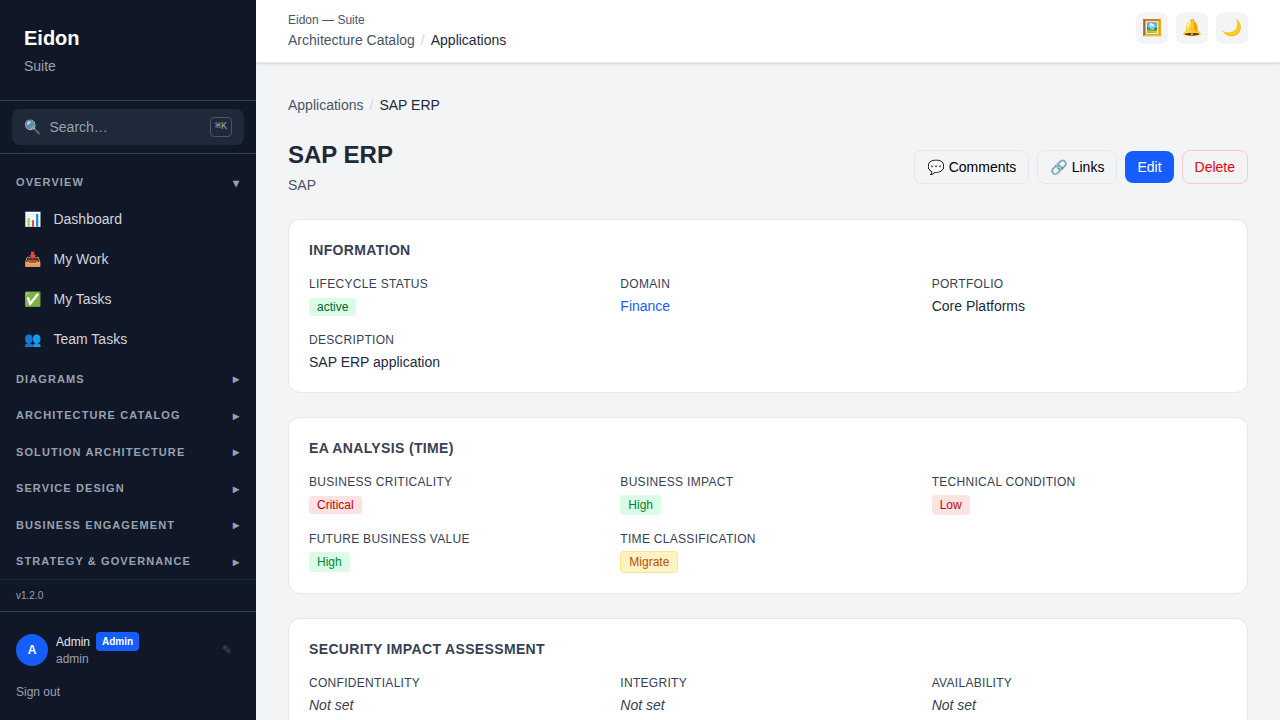Expand the Architecture Catalog sidebar section
Screen dimensions: 1280x720
128,415
